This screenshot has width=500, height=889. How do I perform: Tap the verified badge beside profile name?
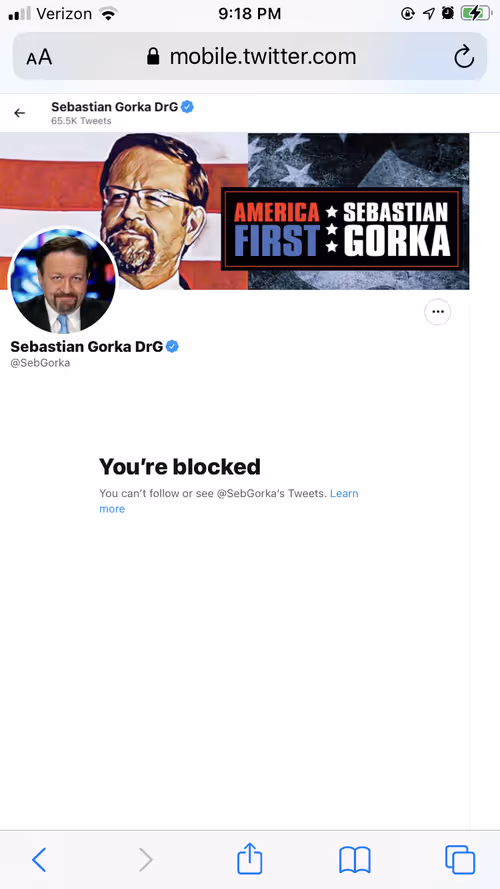(x=172, y=346)
